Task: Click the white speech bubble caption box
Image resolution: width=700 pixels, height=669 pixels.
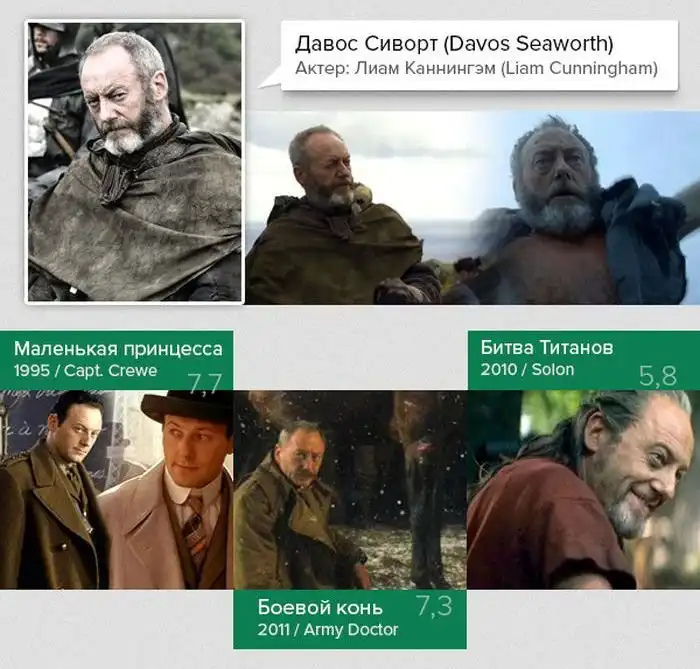Action: coord(479,55)
